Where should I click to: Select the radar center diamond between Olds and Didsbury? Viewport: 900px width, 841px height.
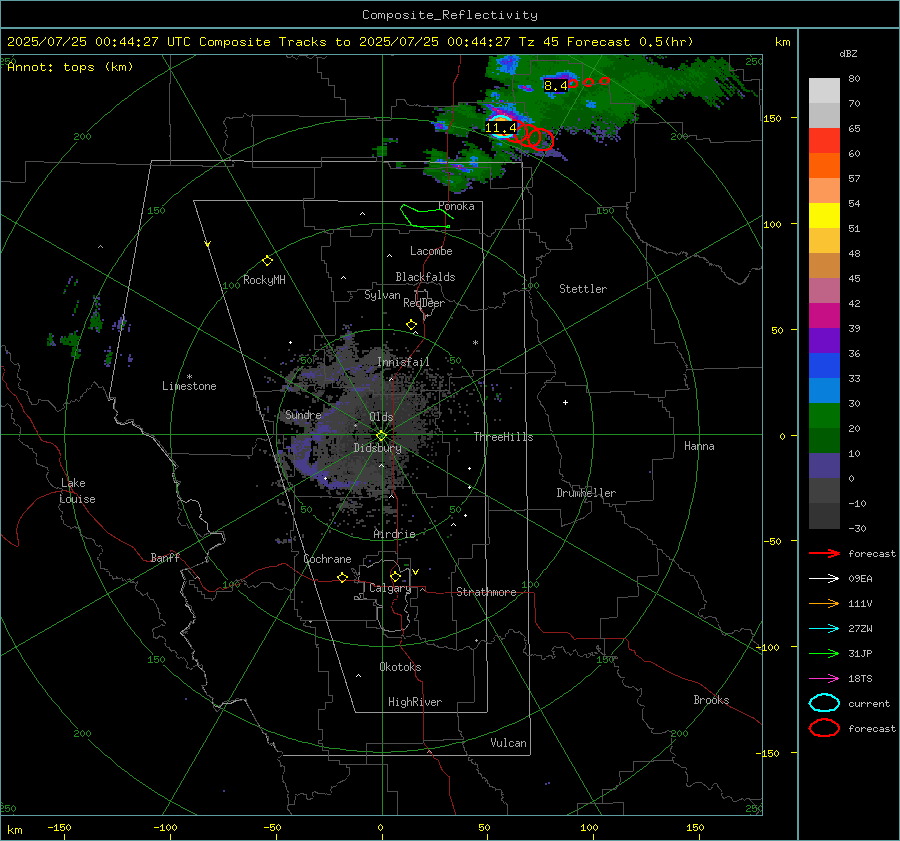coord(381,436)
